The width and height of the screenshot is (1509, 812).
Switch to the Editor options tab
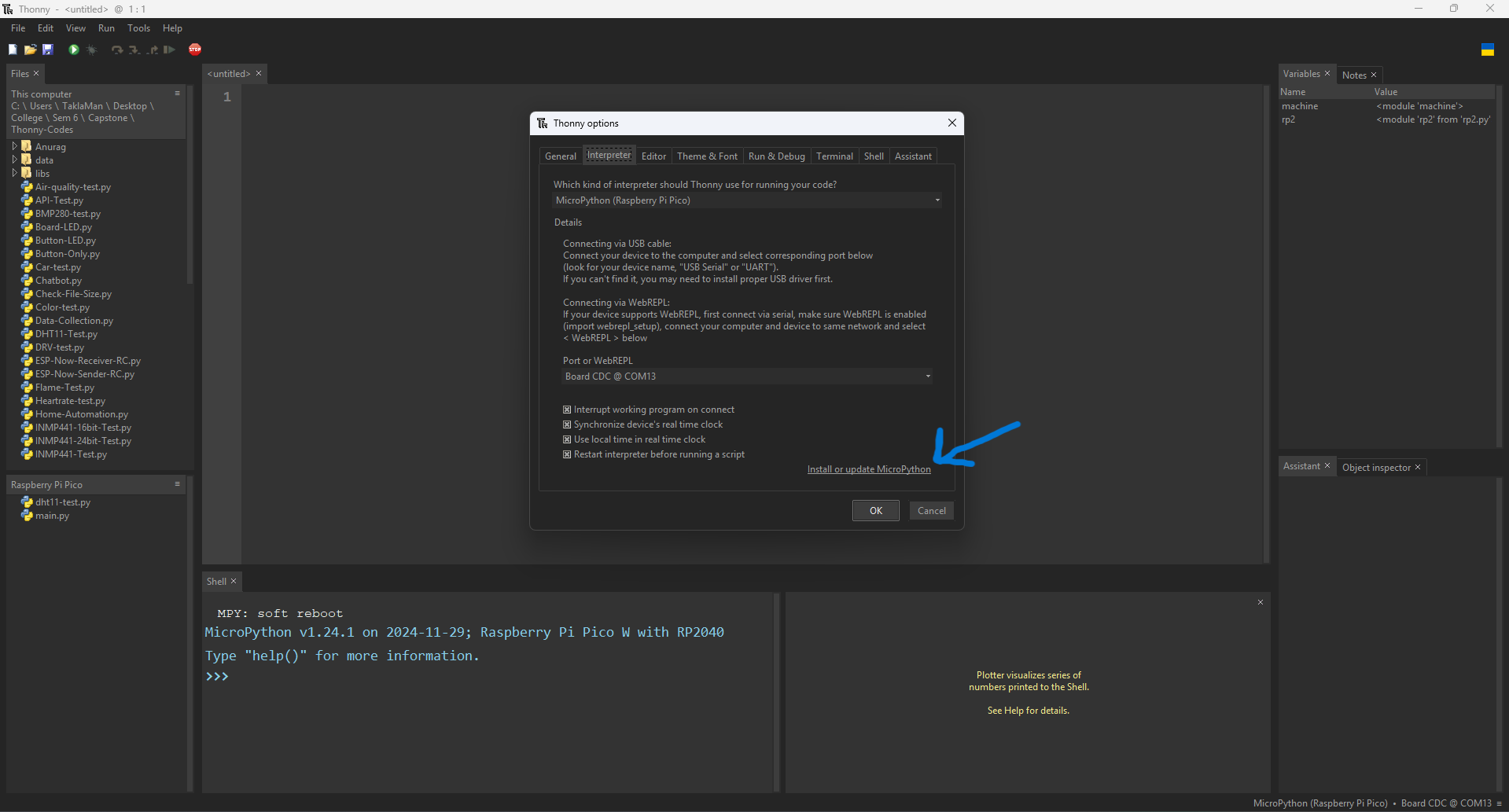(653, 156)
